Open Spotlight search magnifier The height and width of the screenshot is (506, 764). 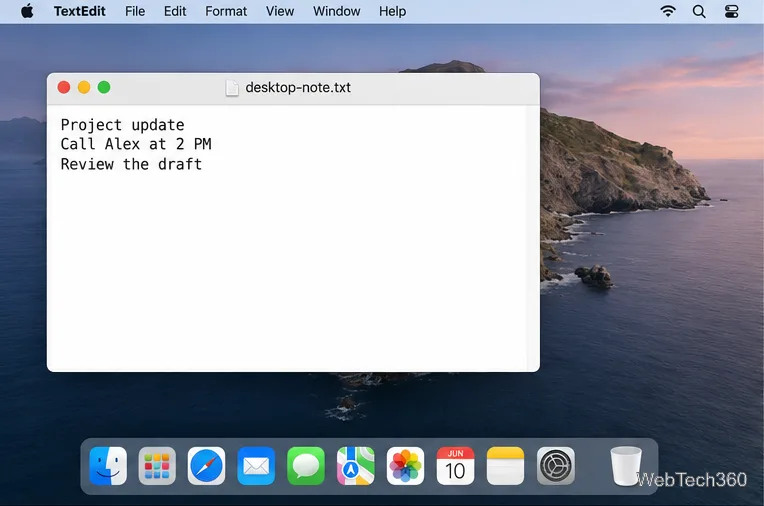[699, 11]
